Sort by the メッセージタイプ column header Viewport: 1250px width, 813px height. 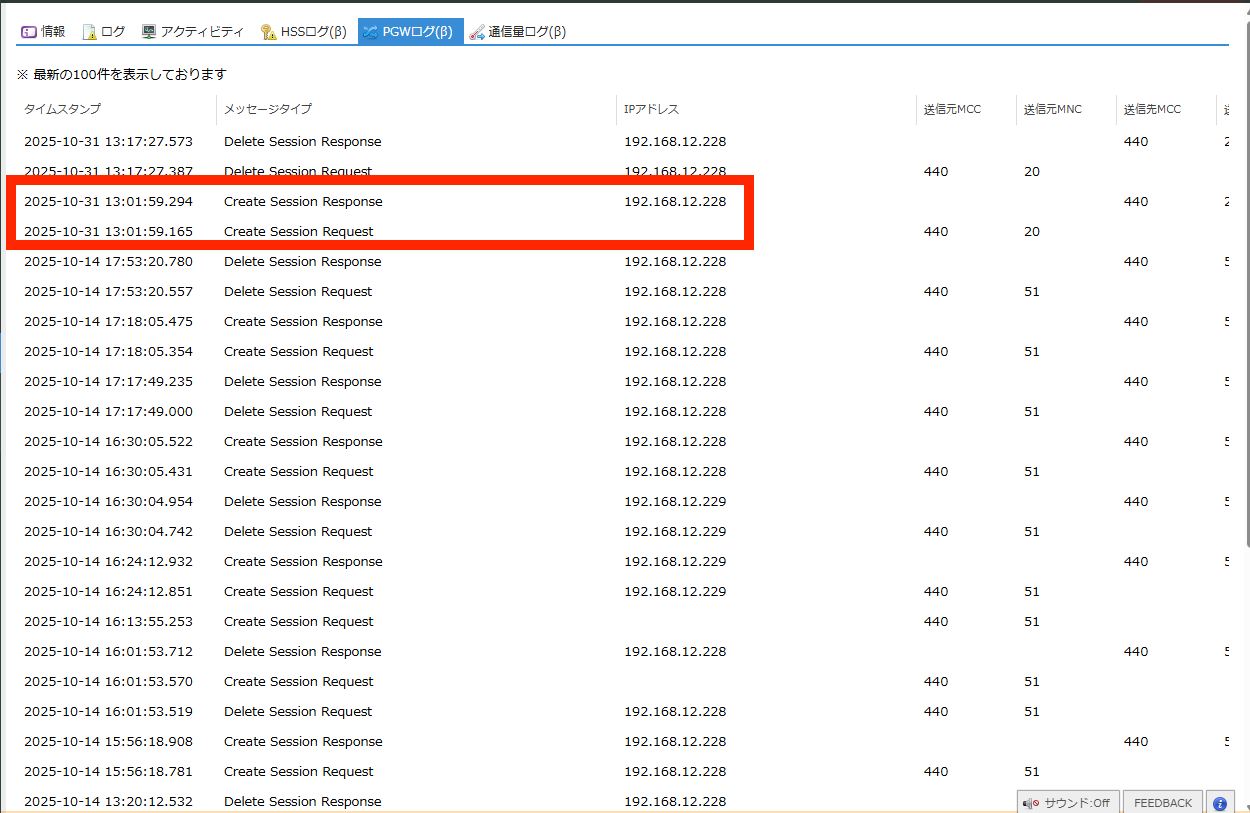coord(267,109)
